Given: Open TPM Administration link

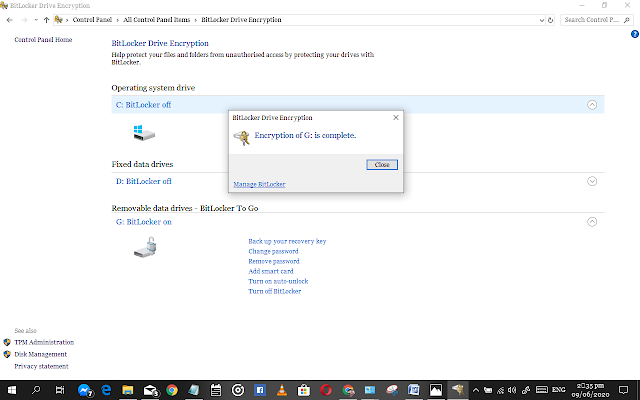Looking at the screenshot, I should 44,342.
